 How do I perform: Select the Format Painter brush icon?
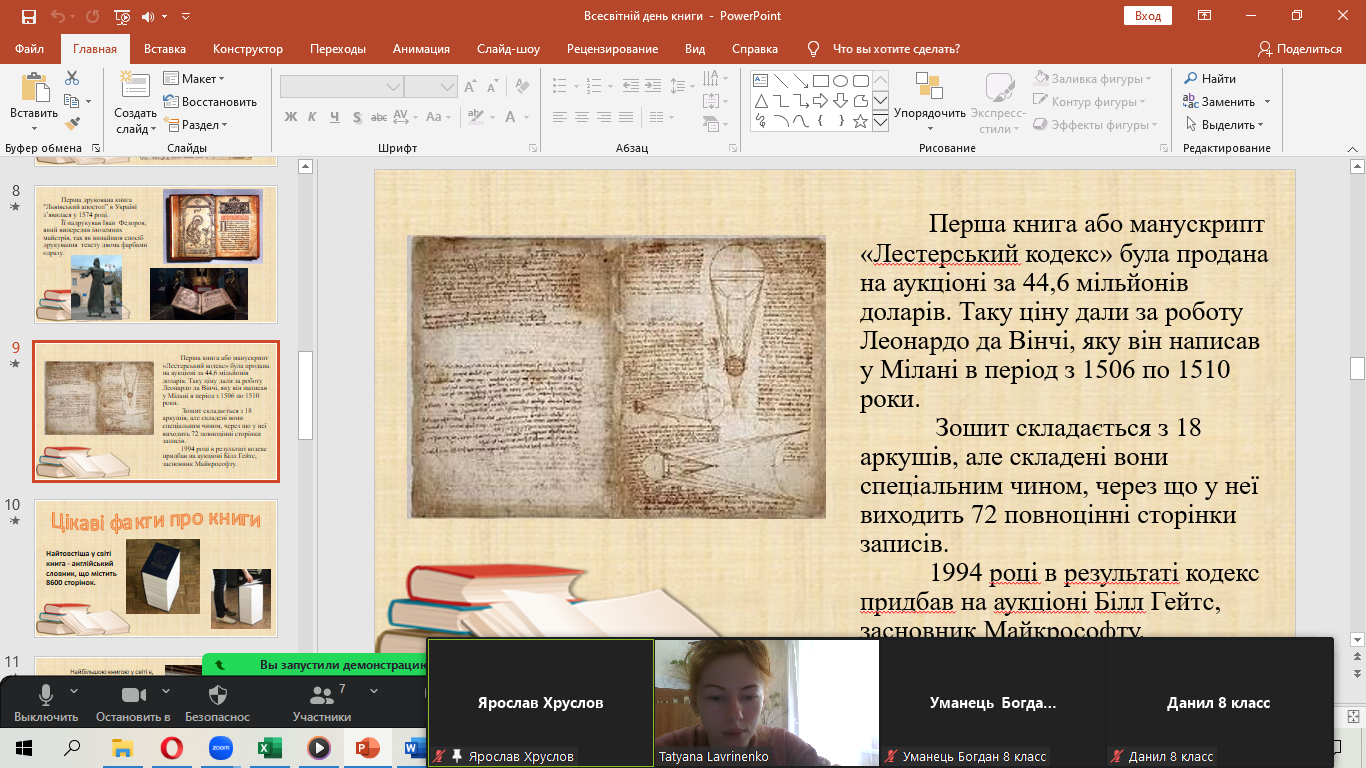pos(72,124)
